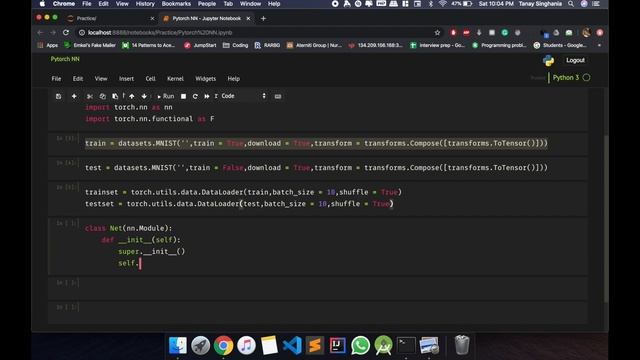
Task: Rename notebook via Pytorch NN title
Action: [65, 59]
